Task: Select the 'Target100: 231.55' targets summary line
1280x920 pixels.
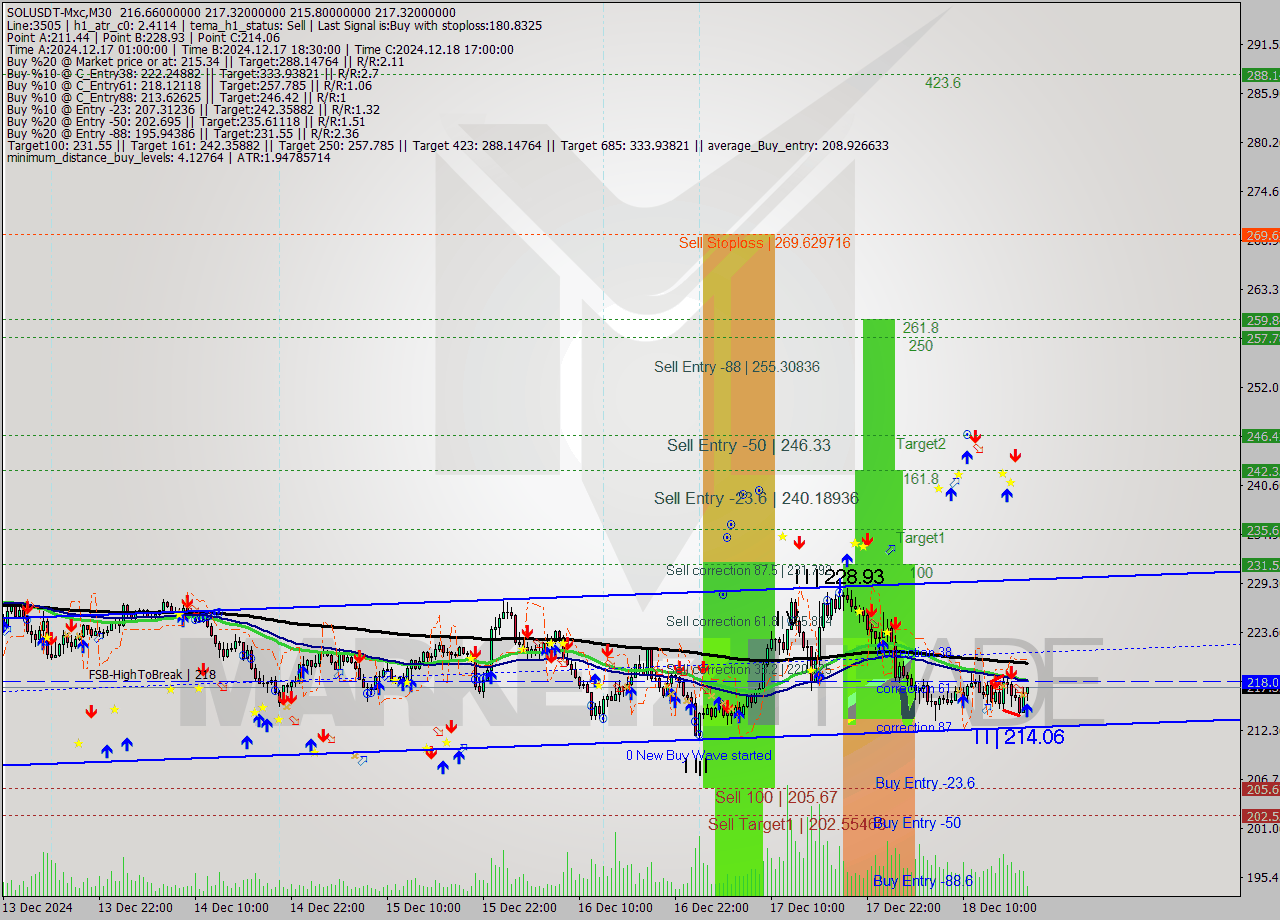Action: pos(447,145)
